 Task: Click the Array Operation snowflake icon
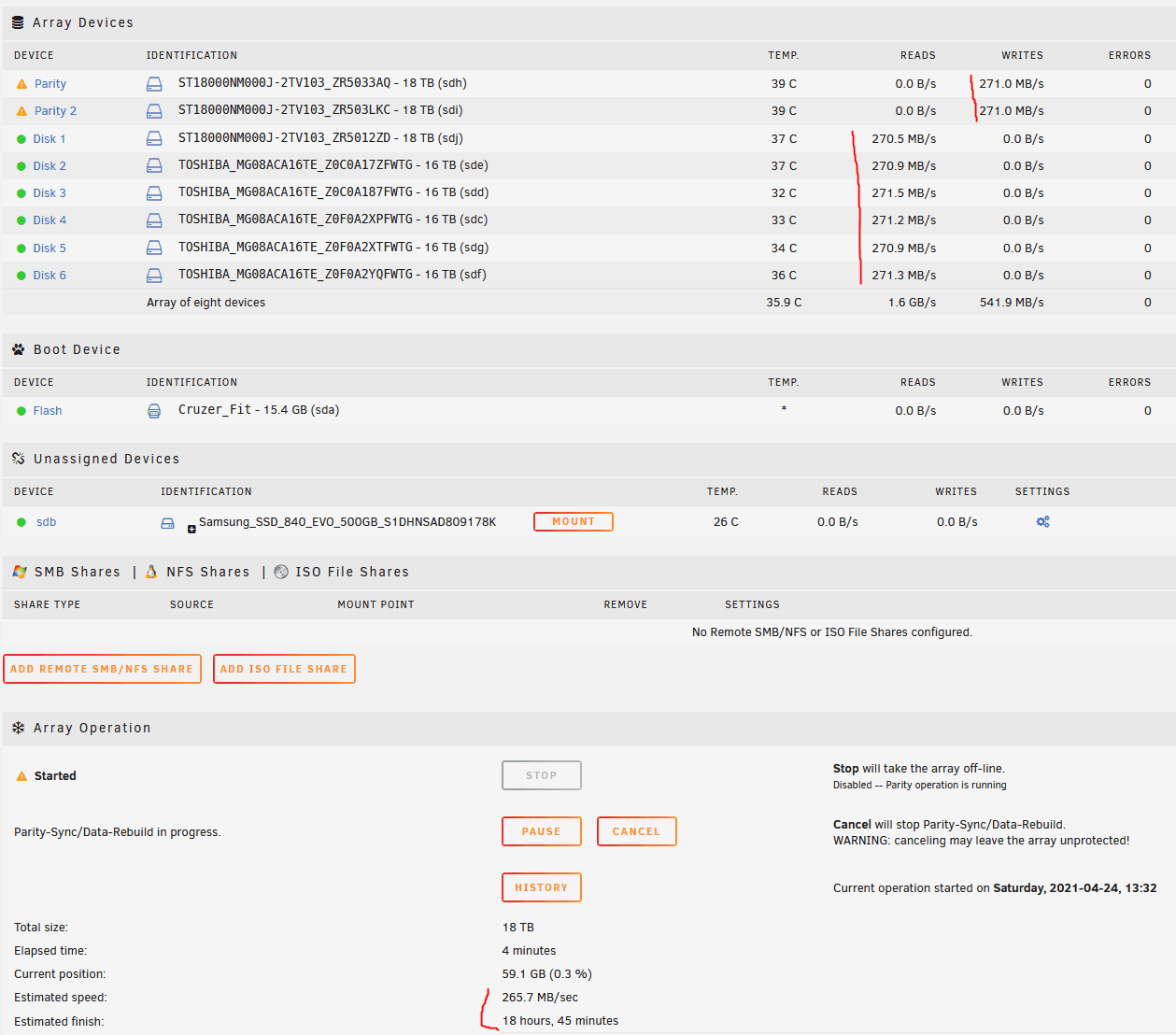coord(19,728)
